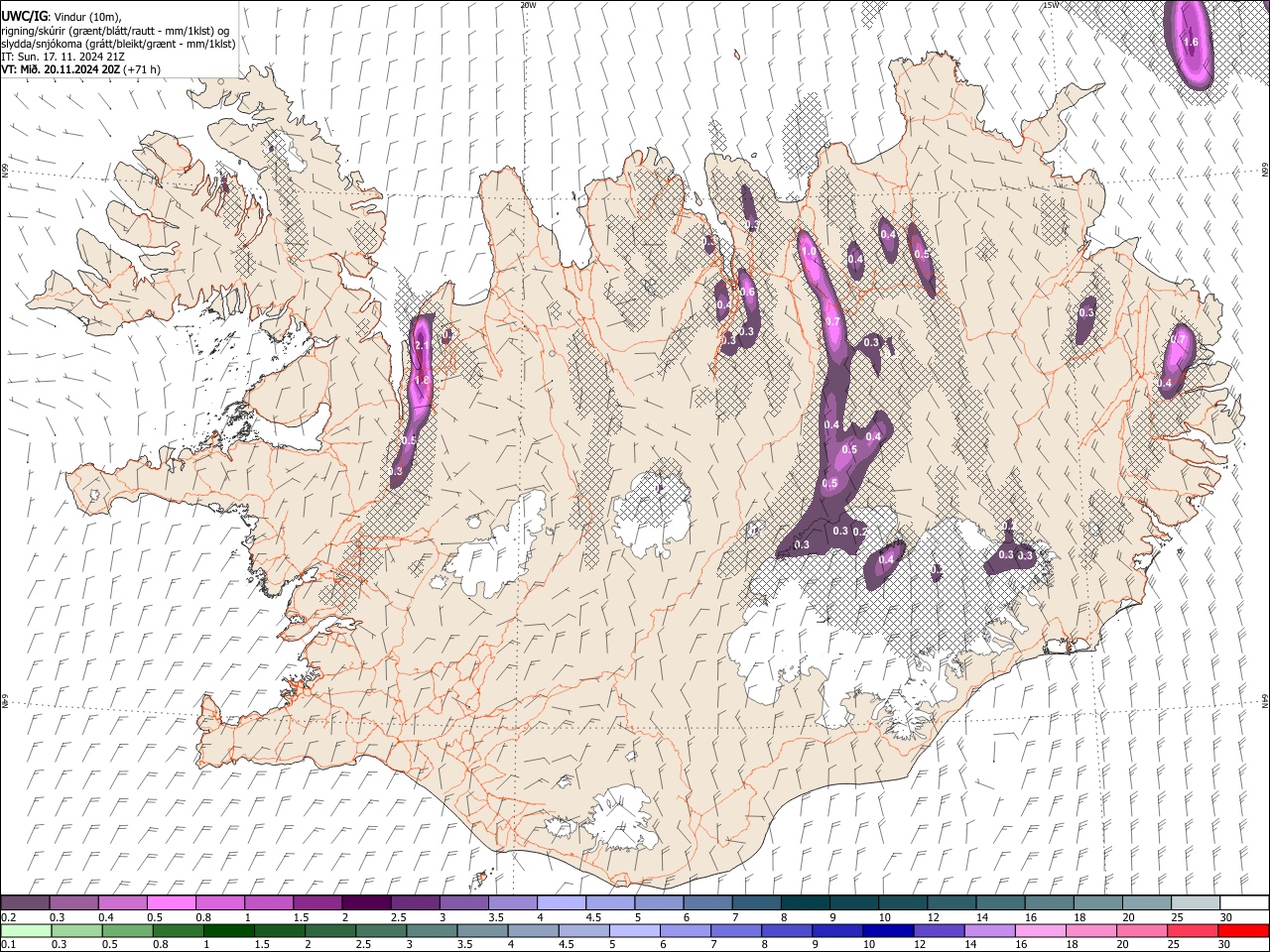The width and height of the screenshot is (1270, 952).
Task: Click the 20 label under the rain legend
Action: (x=1121, y=944)
